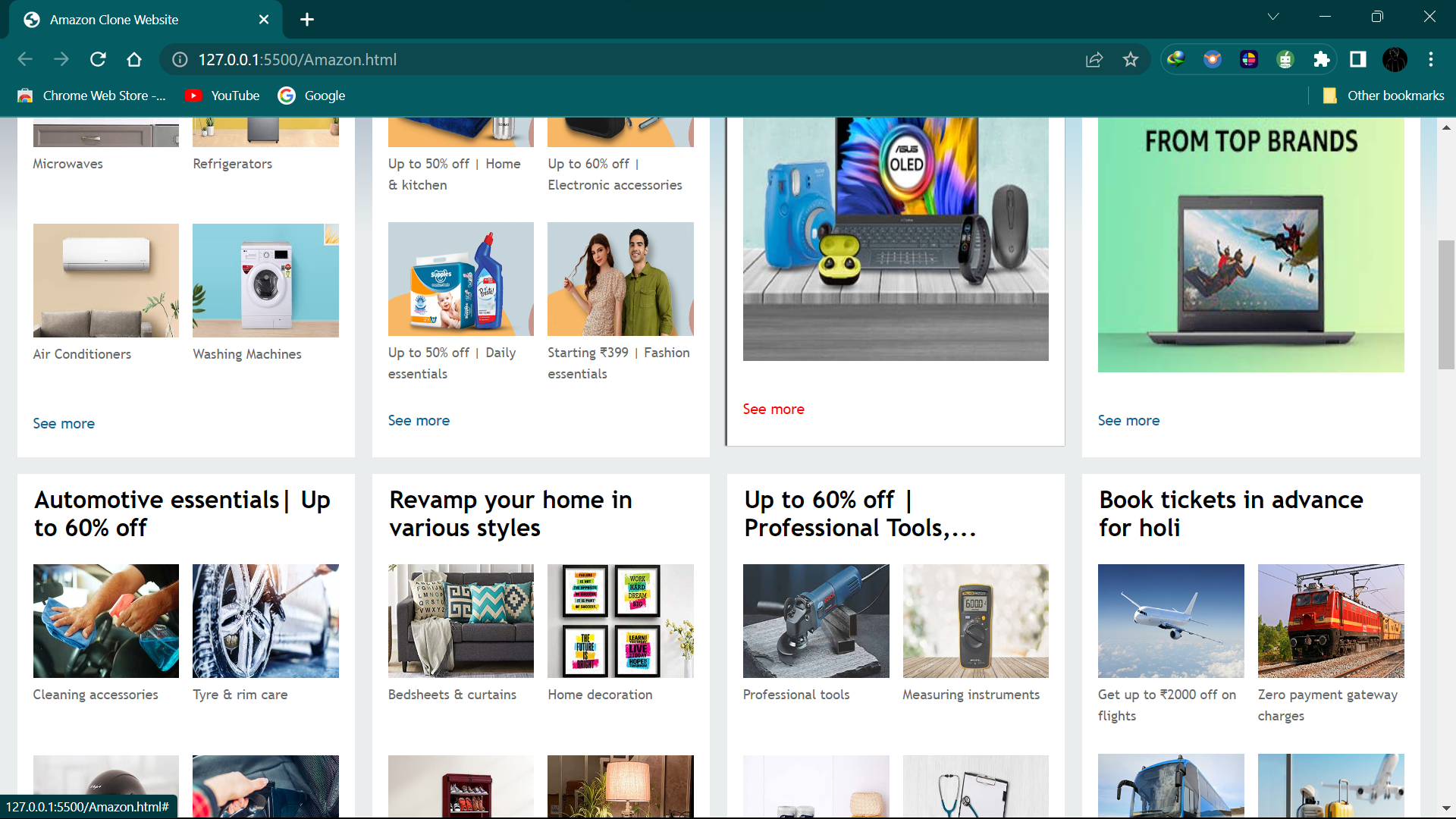Image resolution: width=1456 pixels, height=819 pixels.
Task: Open the Air Conditioners thumbnail
Action: [x=106, y=280]
